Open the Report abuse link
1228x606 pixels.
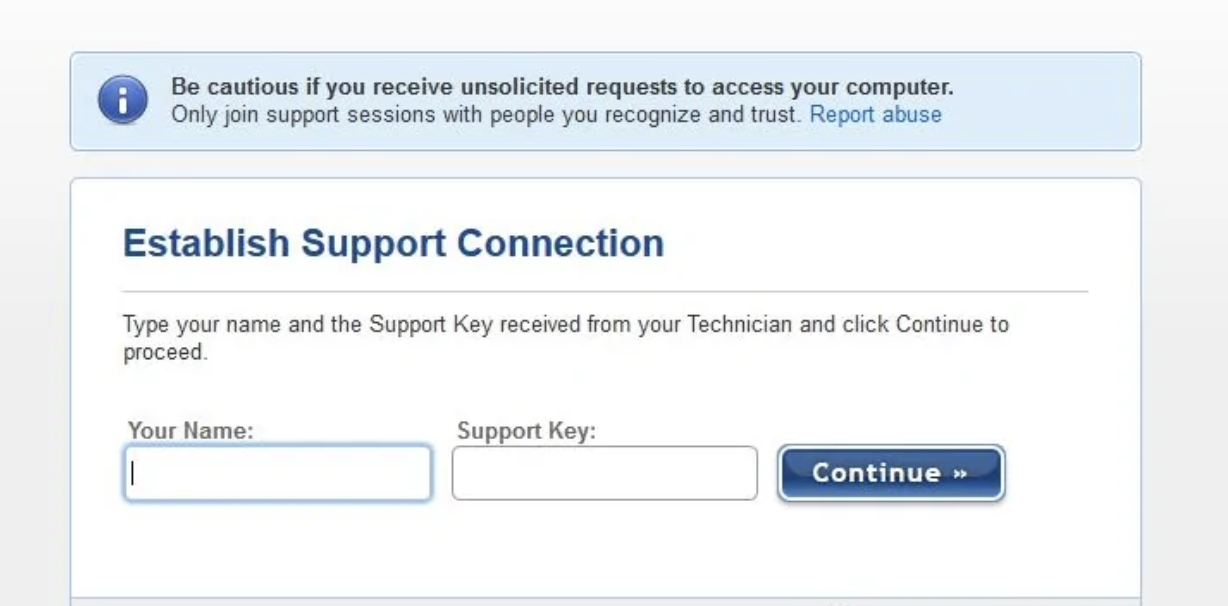point(875,115)
